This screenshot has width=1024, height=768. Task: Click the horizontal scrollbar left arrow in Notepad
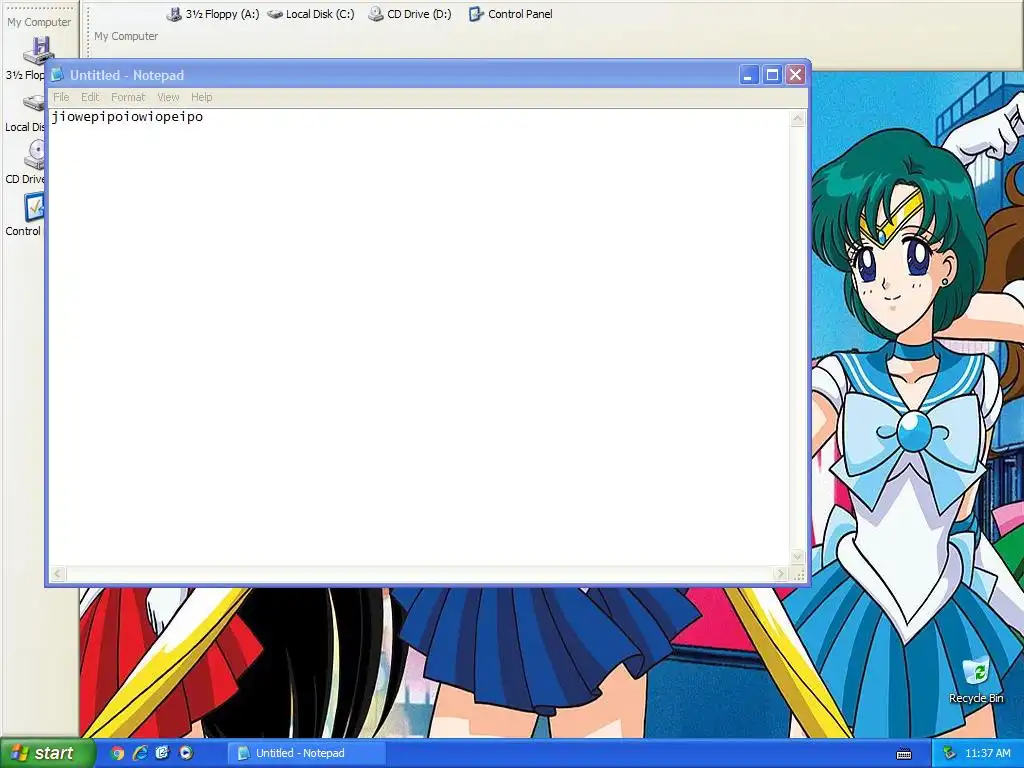(x=57, y=574)
